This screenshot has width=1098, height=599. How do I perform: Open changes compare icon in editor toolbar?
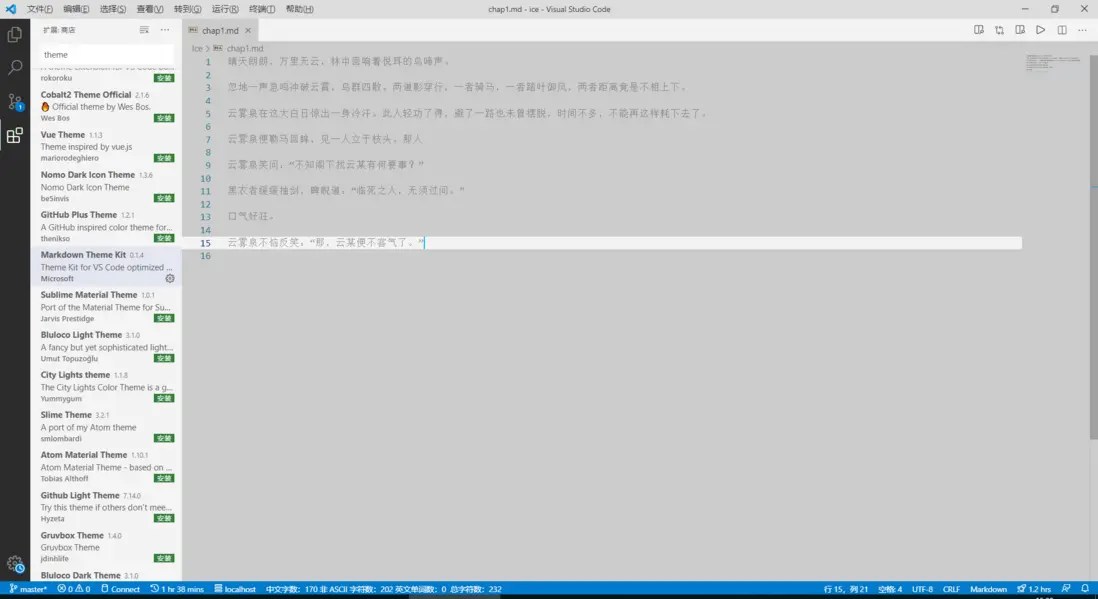tap(999, 30)
